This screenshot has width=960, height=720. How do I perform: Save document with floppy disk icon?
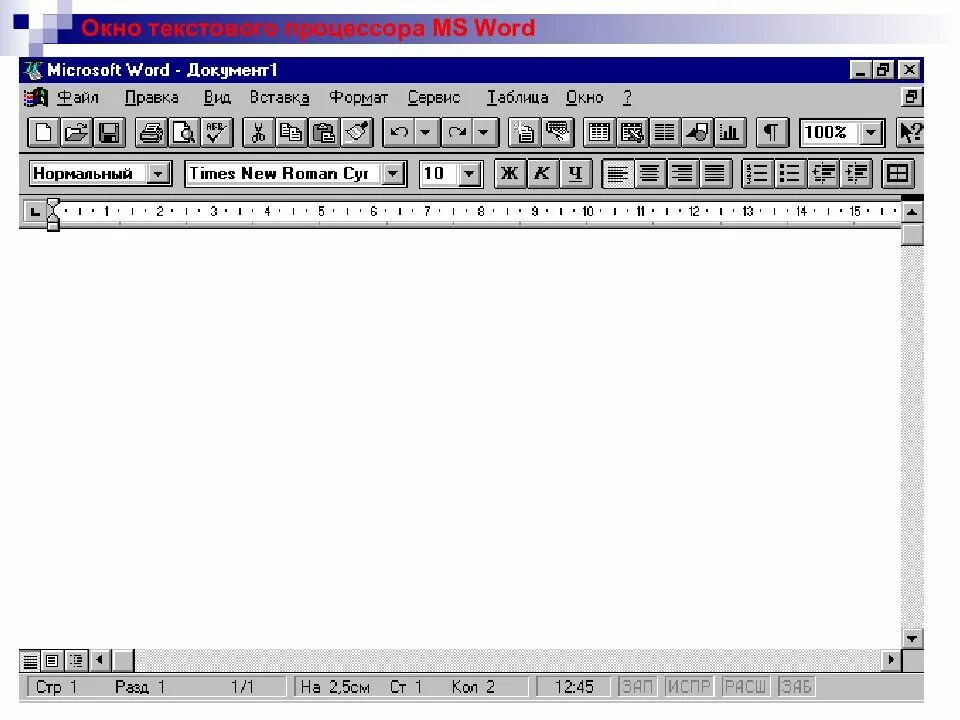(110, 132)
